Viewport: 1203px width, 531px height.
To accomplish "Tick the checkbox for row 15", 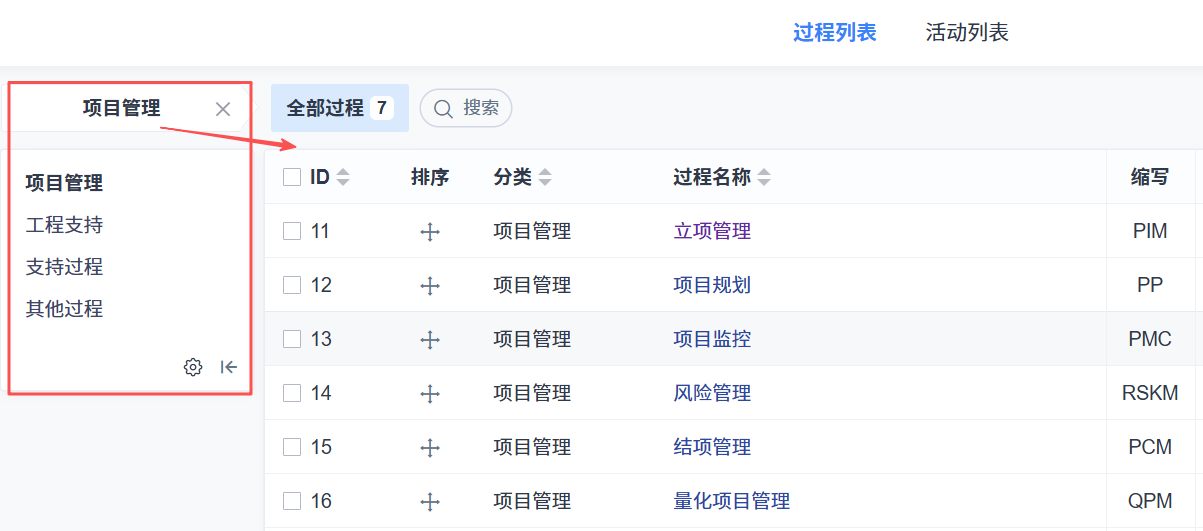I will [x=292, y=448].
